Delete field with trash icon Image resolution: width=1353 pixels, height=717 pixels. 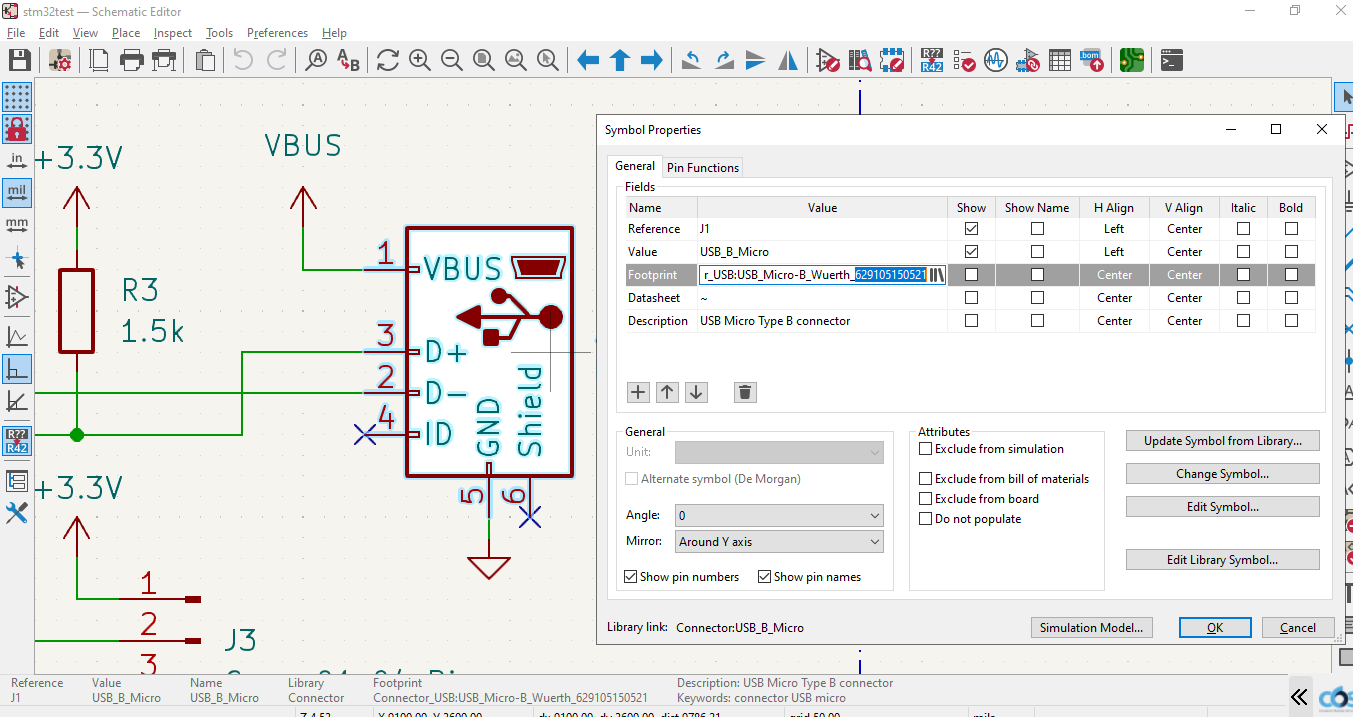click(744, 392)
